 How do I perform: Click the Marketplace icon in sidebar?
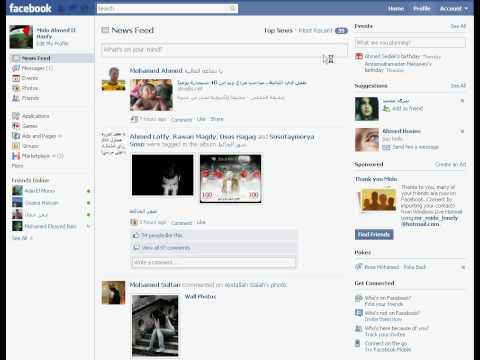(16, 156)
